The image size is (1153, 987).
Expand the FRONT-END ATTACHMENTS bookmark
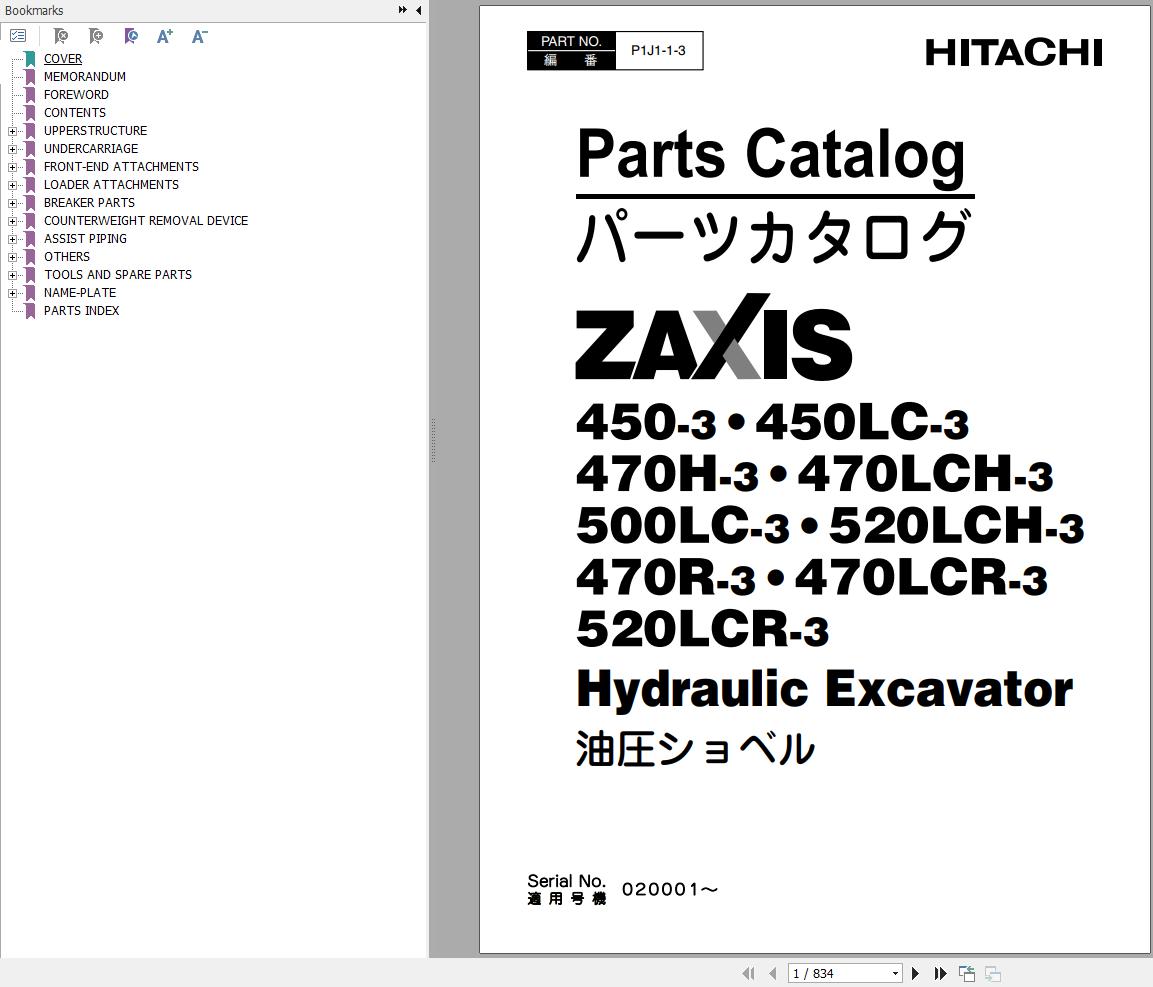(x=12, y=167)
